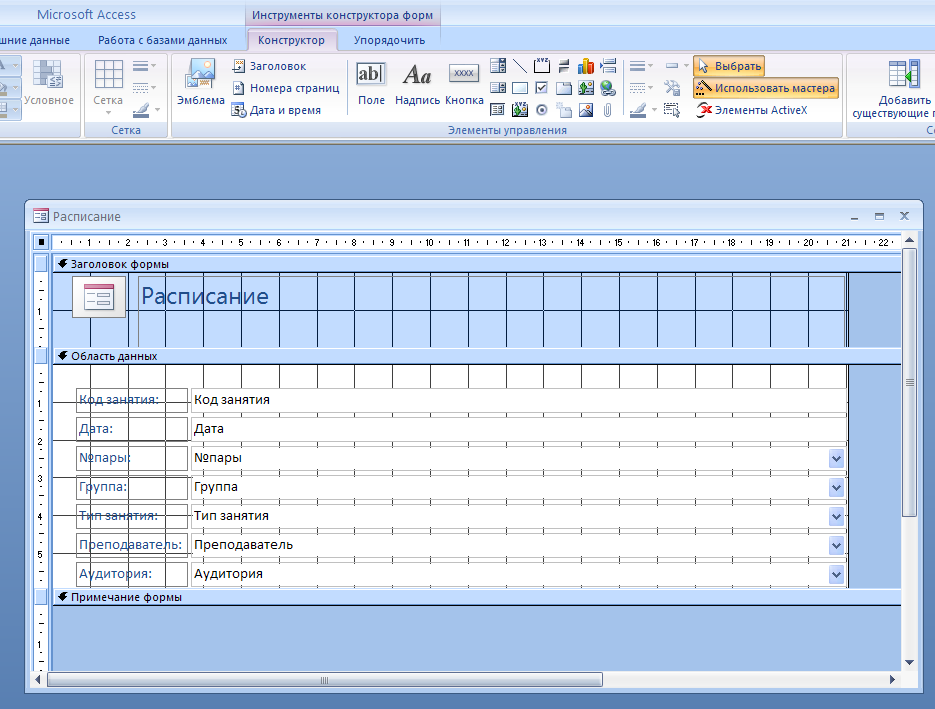Viewport: 935px width, 709px height.
Task: Select the Option Button radio control
Action: pos(542,110)
